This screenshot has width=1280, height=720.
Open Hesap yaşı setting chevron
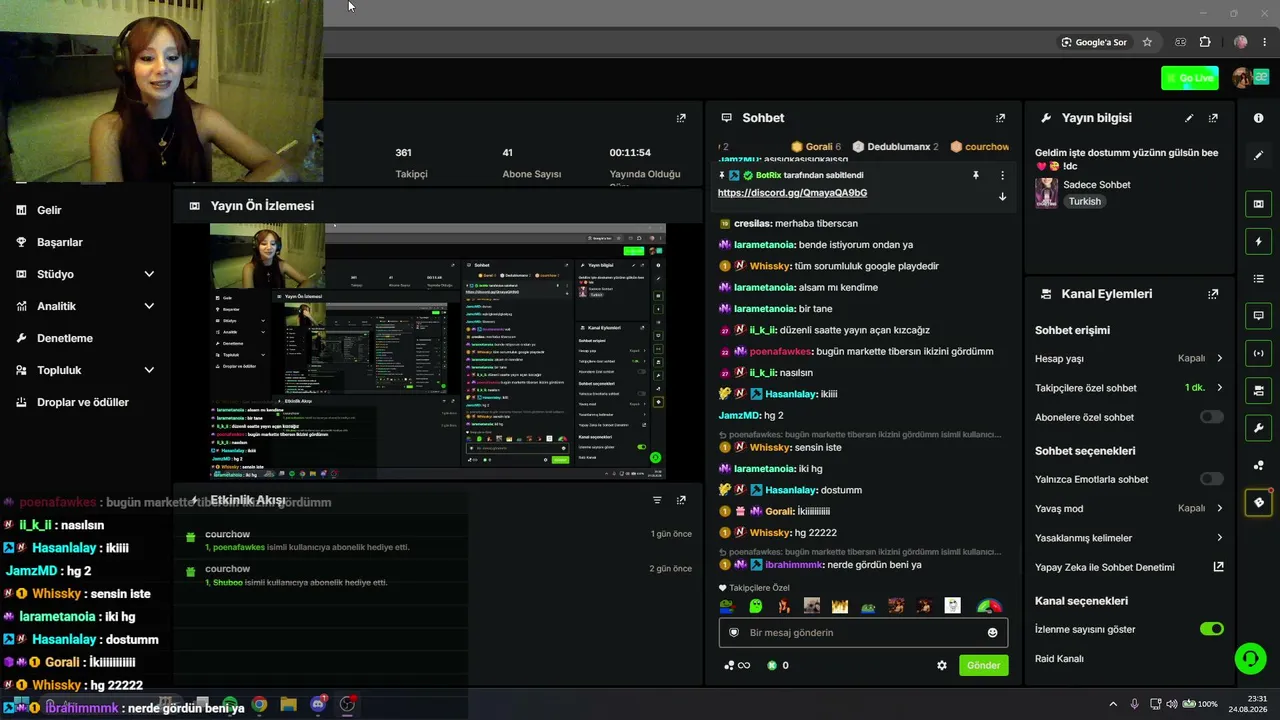(x=1219, y=358)
